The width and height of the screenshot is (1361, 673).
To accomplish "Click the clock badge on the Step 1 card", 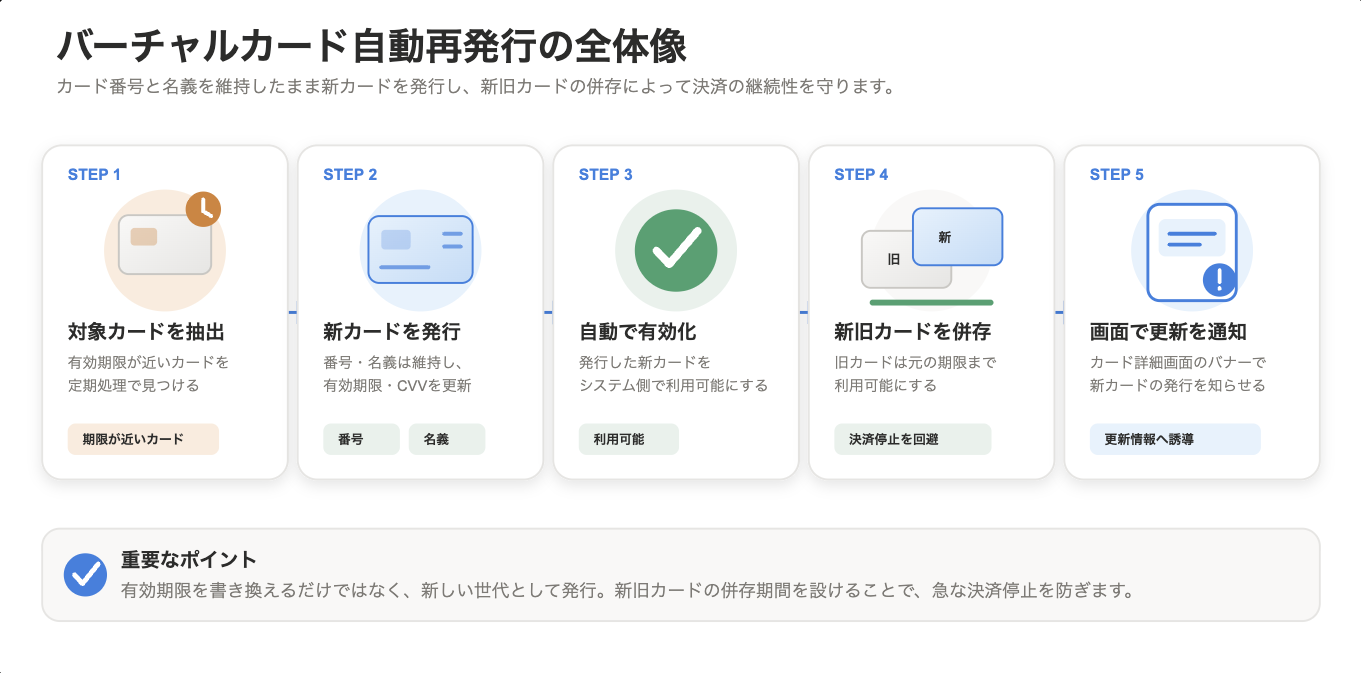I will tap(203, 208).
